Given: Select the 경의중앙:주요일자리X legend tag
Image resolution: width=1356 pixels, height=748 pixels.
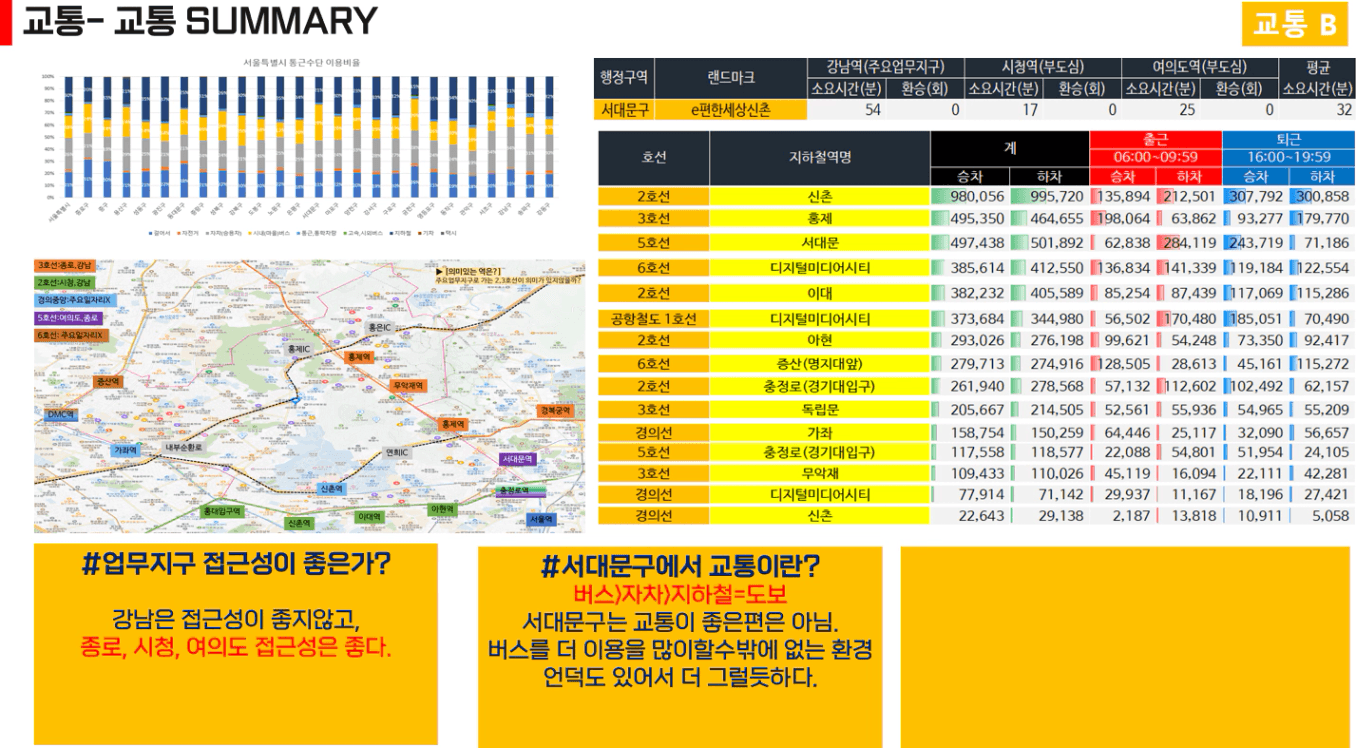Looking at the screenshot, I should [x=75, y=300].
